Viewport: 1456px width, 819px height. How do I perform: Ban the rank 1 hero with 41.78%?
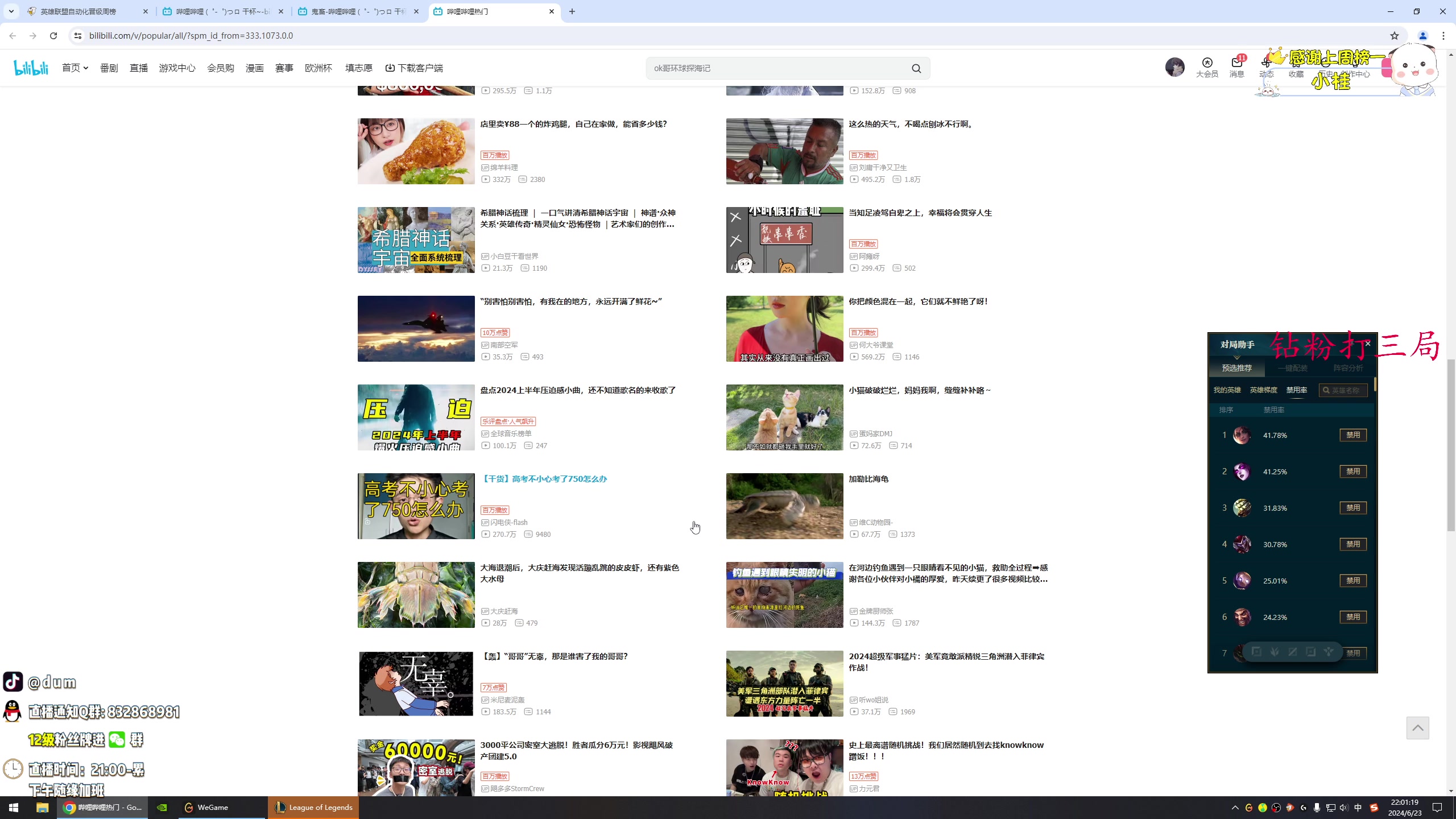[1353, 435]
